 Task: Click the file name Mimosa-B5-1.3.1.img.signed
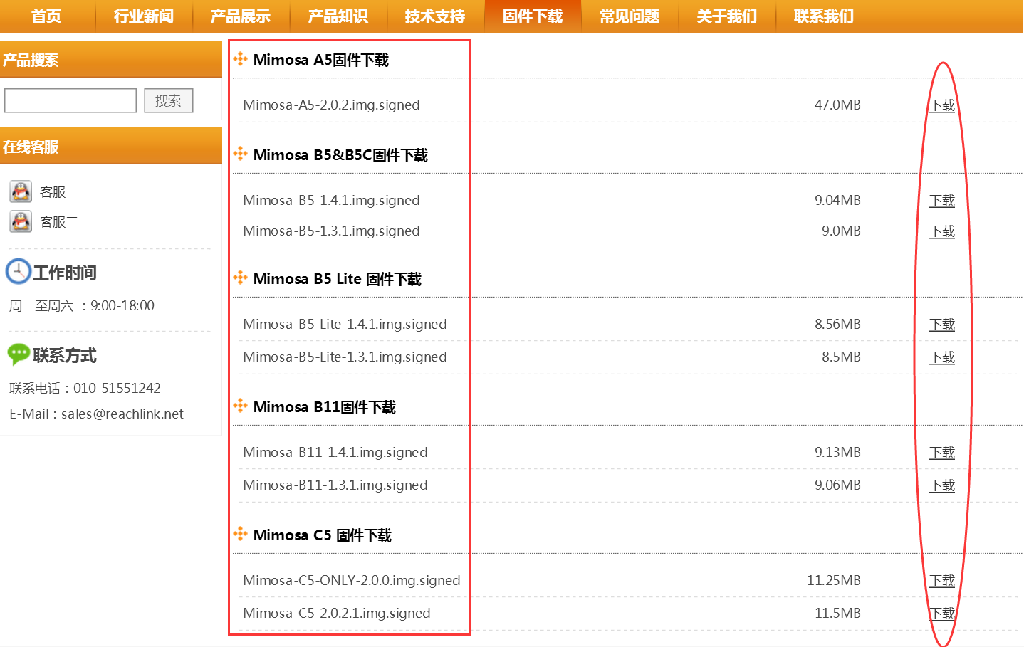[331, 231]
